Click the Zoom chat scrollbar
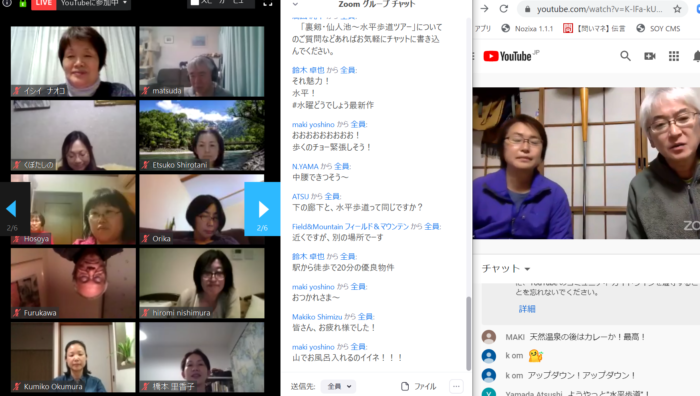Image resolution: width=700 pixels, height=396 pixels. click(468, 333)
